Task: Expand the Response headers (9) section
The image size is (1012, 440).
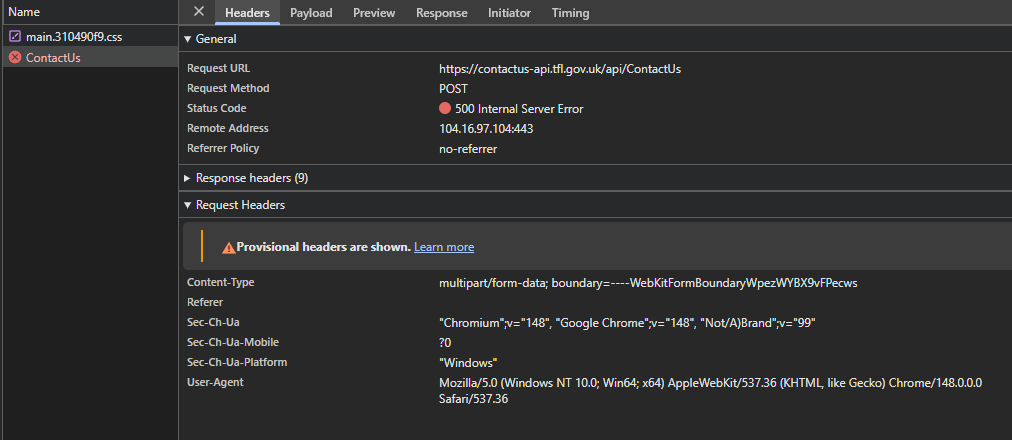Action: coord(188,178)
